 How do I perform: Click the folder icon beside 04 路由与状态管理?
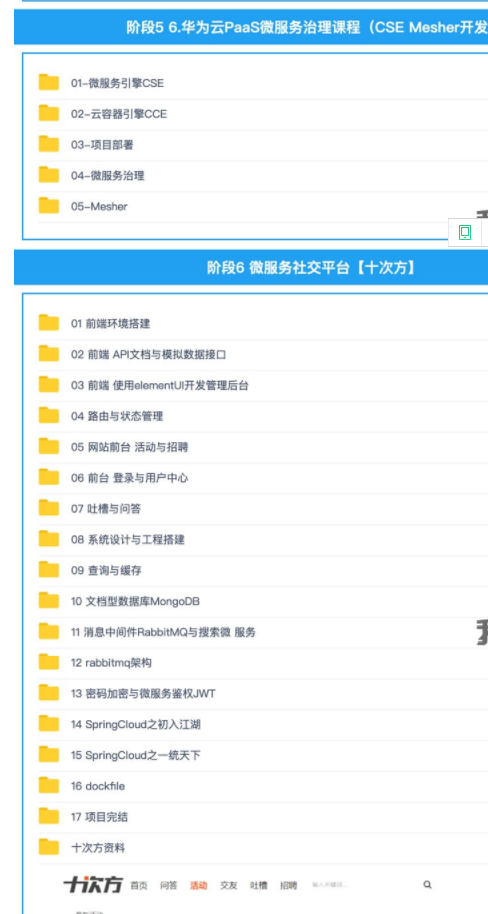pos(49,416)
